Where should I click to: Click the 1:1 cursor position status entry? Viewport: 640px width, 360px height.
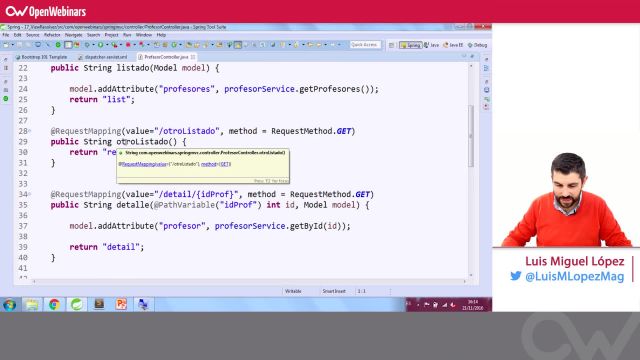pos(362,291)
